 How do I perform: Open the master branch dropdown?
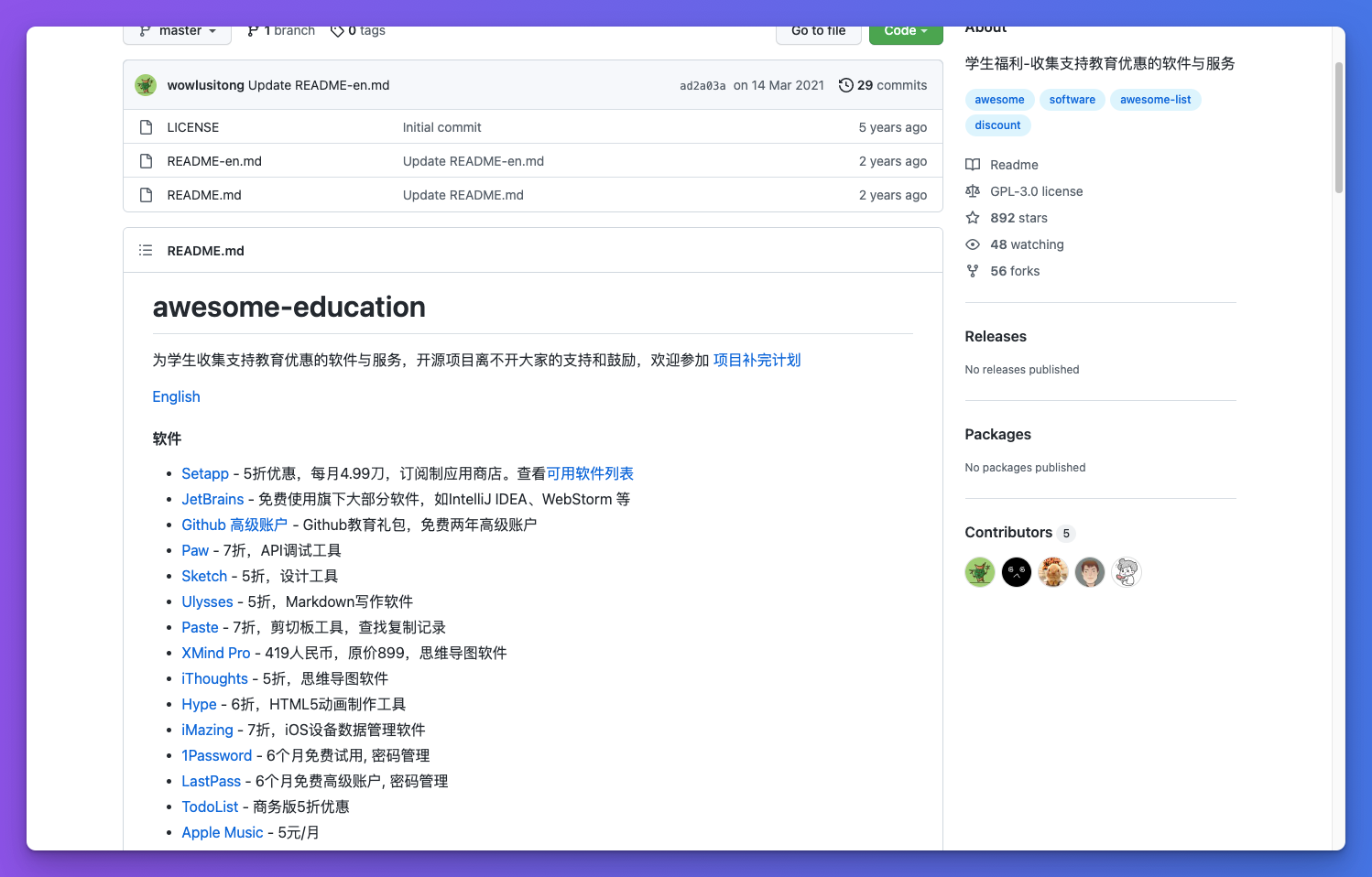176,33
